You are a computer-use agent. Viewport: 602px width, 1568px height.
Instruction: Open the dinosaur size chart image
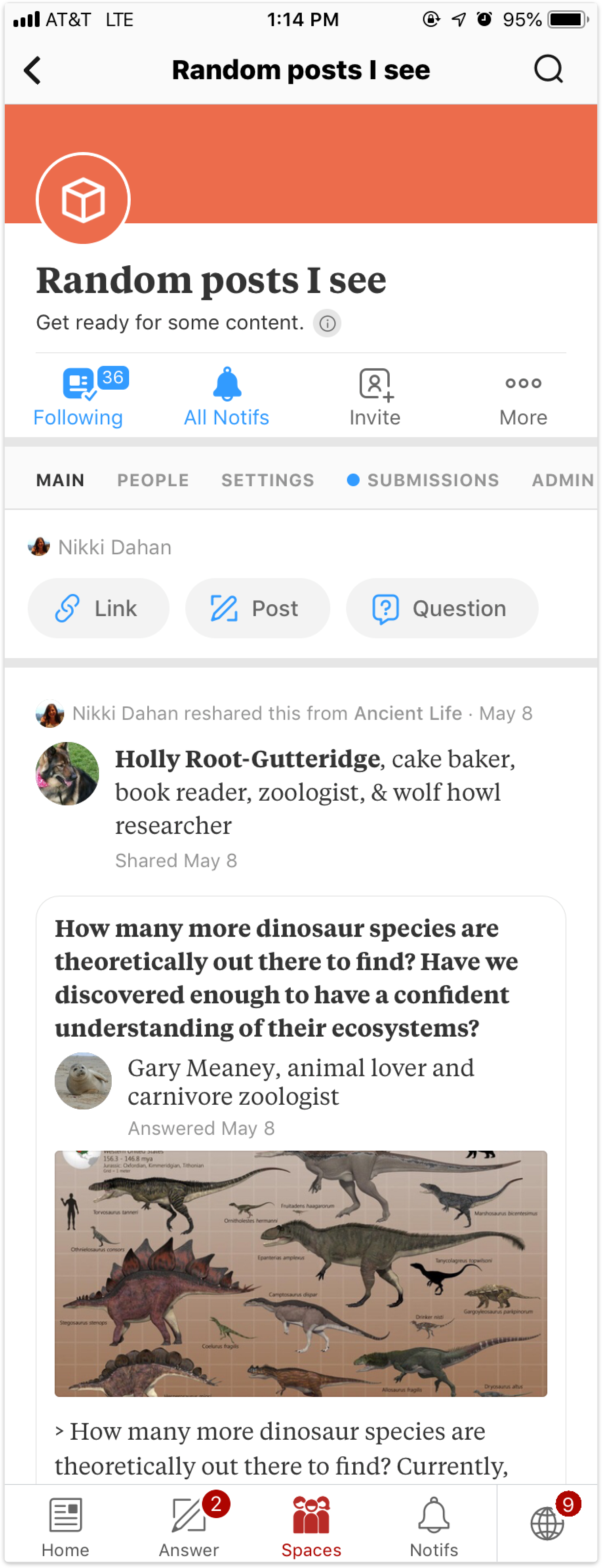pyautogui.click(x=301, y=1273)
